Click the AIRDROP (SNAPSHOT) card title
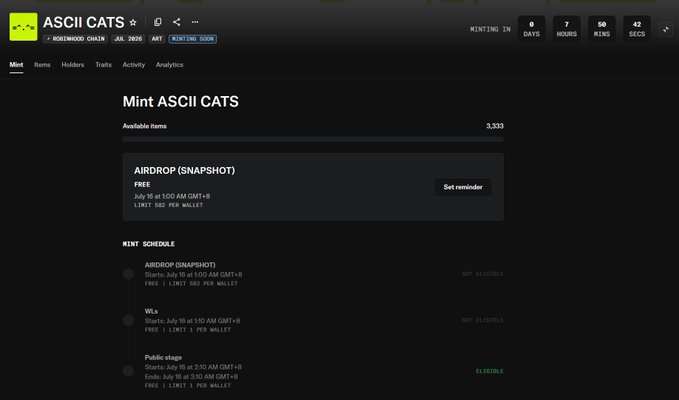The image size is (679, 400). click(x=184, y=171)
